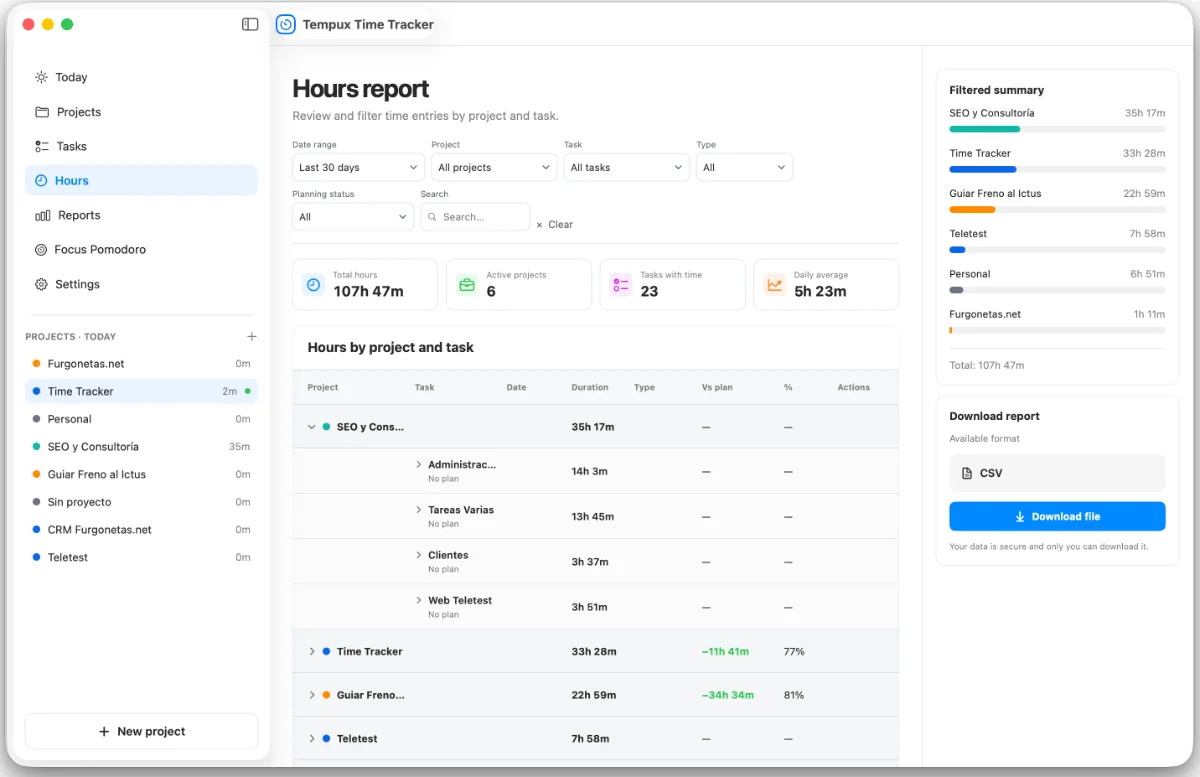Image resolution: width=1200 pixels, height=777 pixels.
Task: Click the Clear filters button
Action: click(x=555, y=225)
